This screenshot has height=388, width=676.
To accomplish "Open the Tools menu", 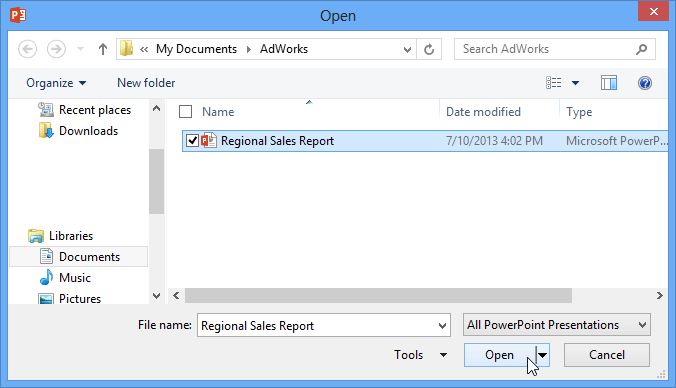I will click(x=420, y=355).
